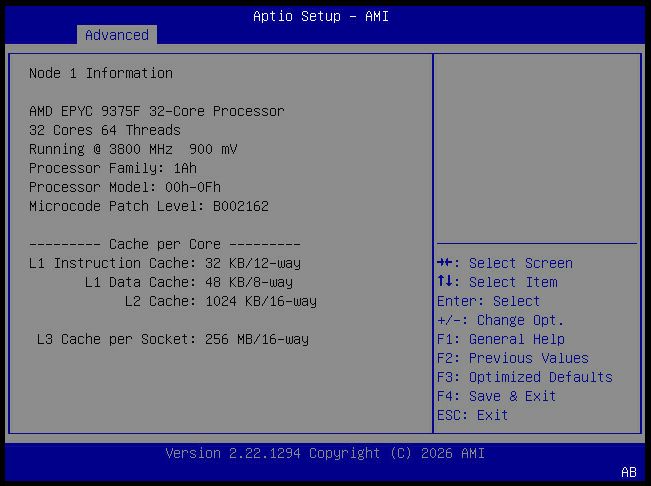Click F1: General Help hint

point(501,339)
